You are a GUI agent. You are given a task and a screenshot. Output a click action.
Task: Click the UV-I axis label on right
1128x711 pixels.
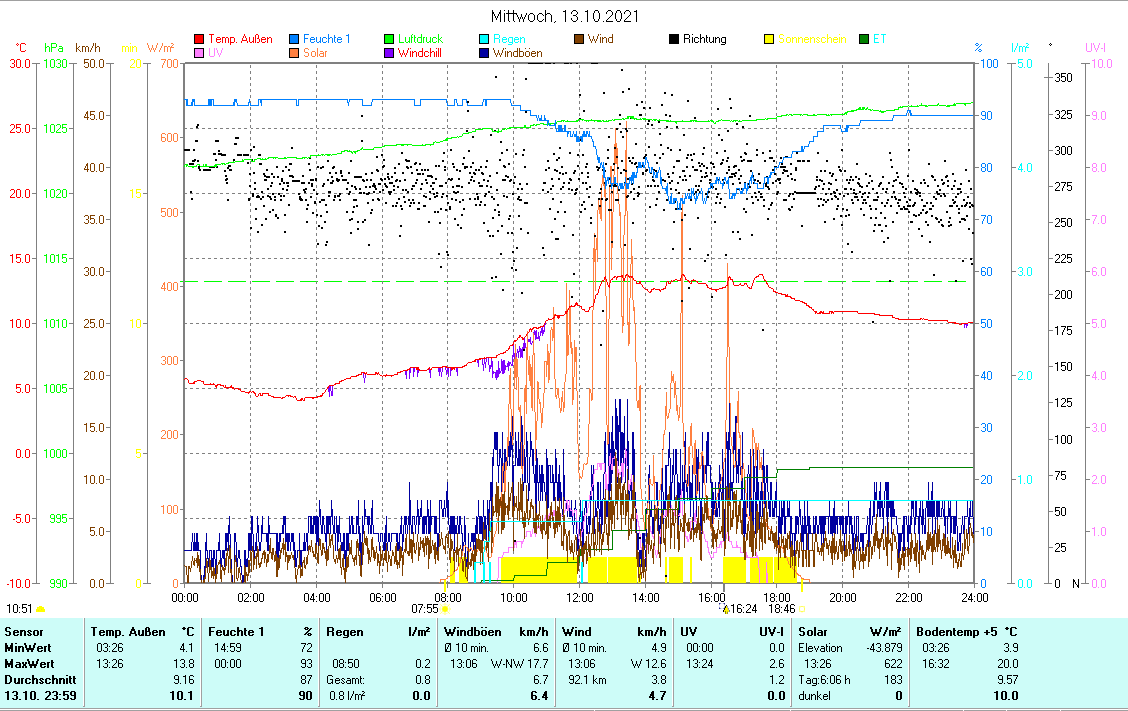[1095, 47]
